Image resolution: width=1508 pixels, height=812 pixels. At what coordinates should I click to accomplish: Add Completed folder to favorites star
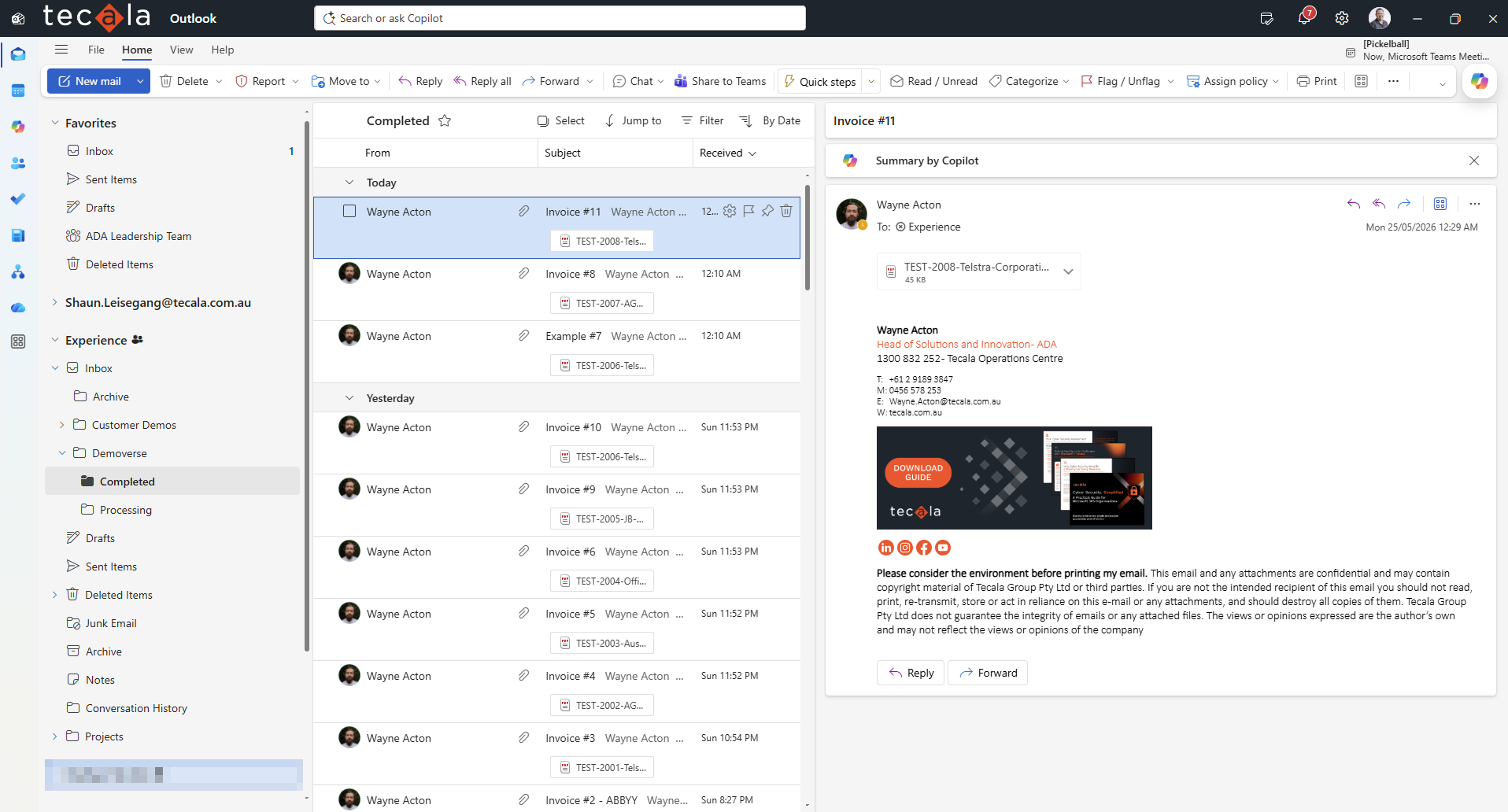pyautogui.click(x=445, y=120)
